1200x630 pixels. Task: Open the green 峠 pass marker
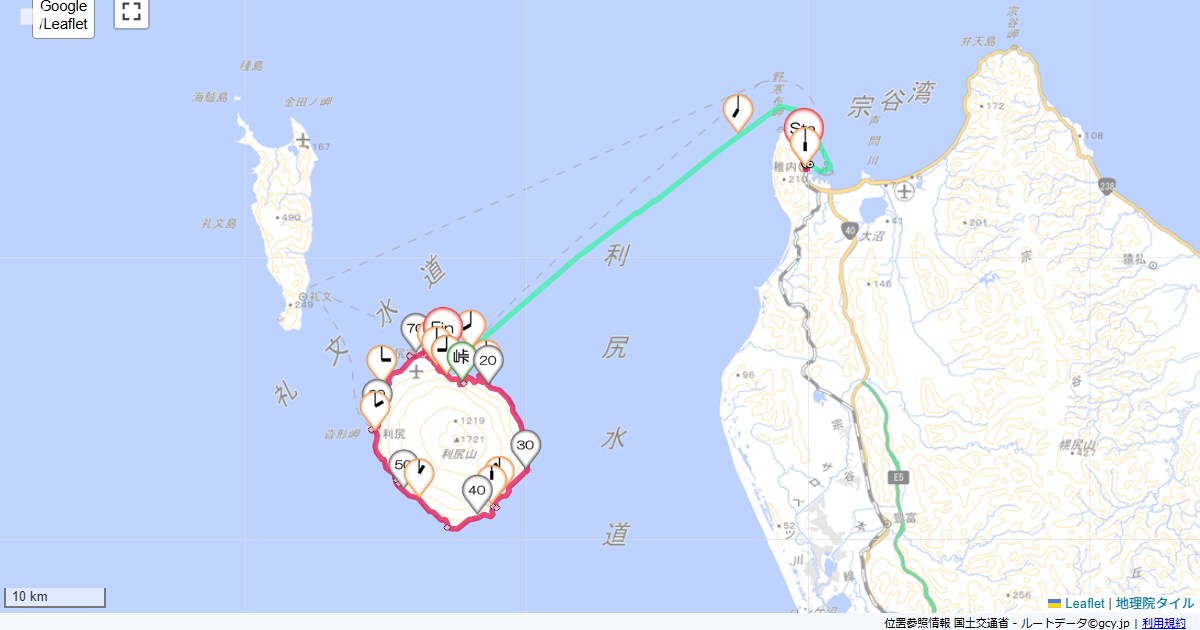(x=461, y=358)
